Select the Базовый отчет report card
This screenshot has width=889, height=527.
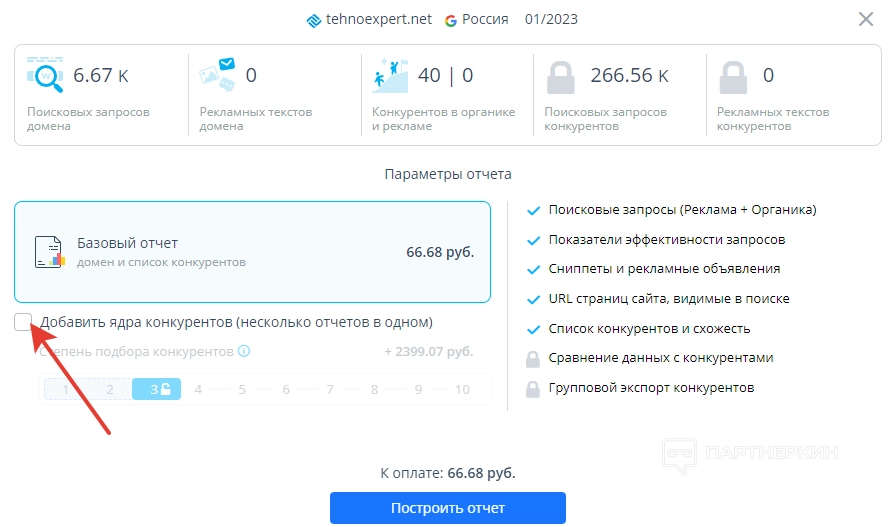click(252, 252)
